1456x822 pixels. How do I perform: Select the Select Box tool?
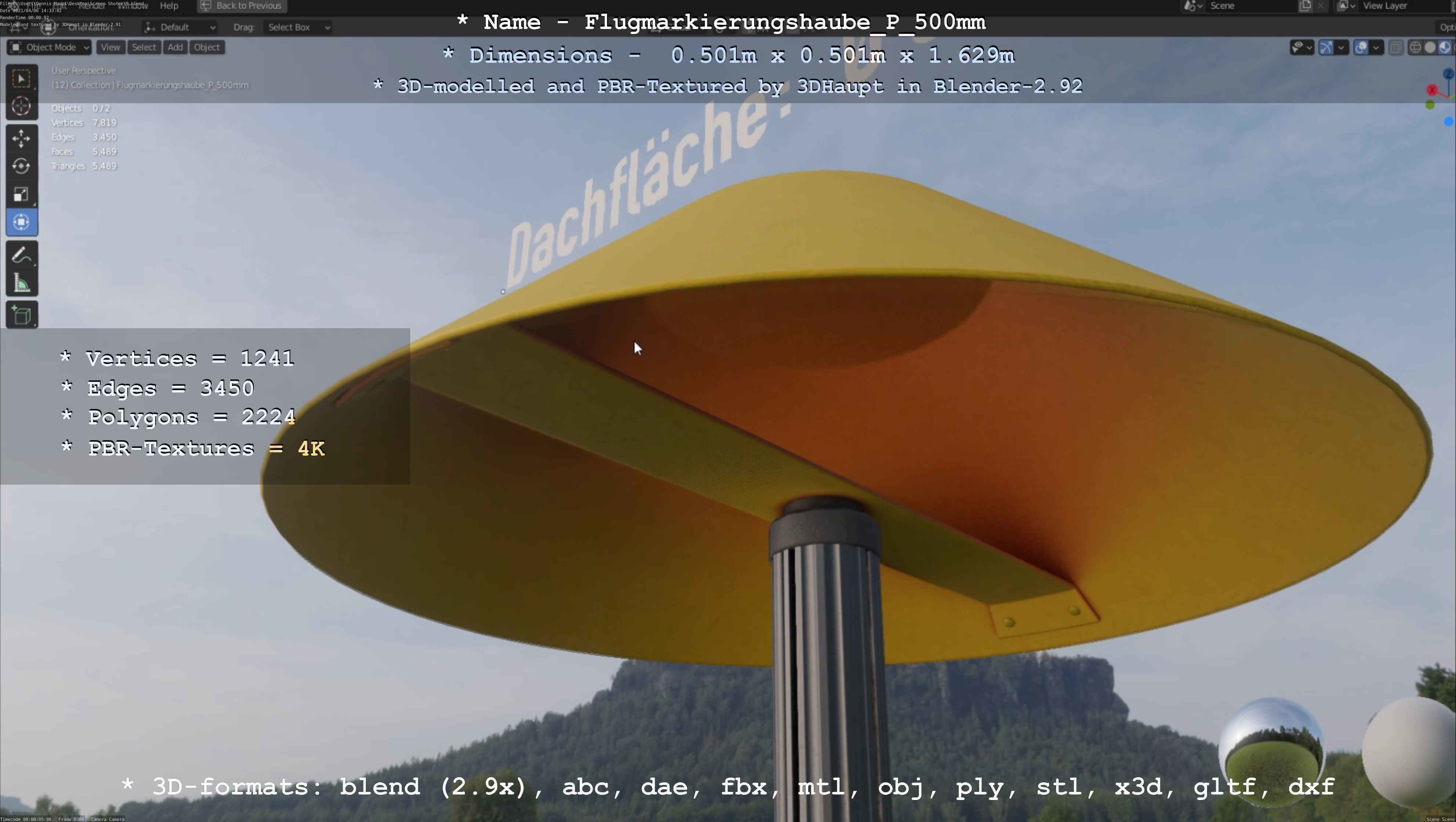21,79
